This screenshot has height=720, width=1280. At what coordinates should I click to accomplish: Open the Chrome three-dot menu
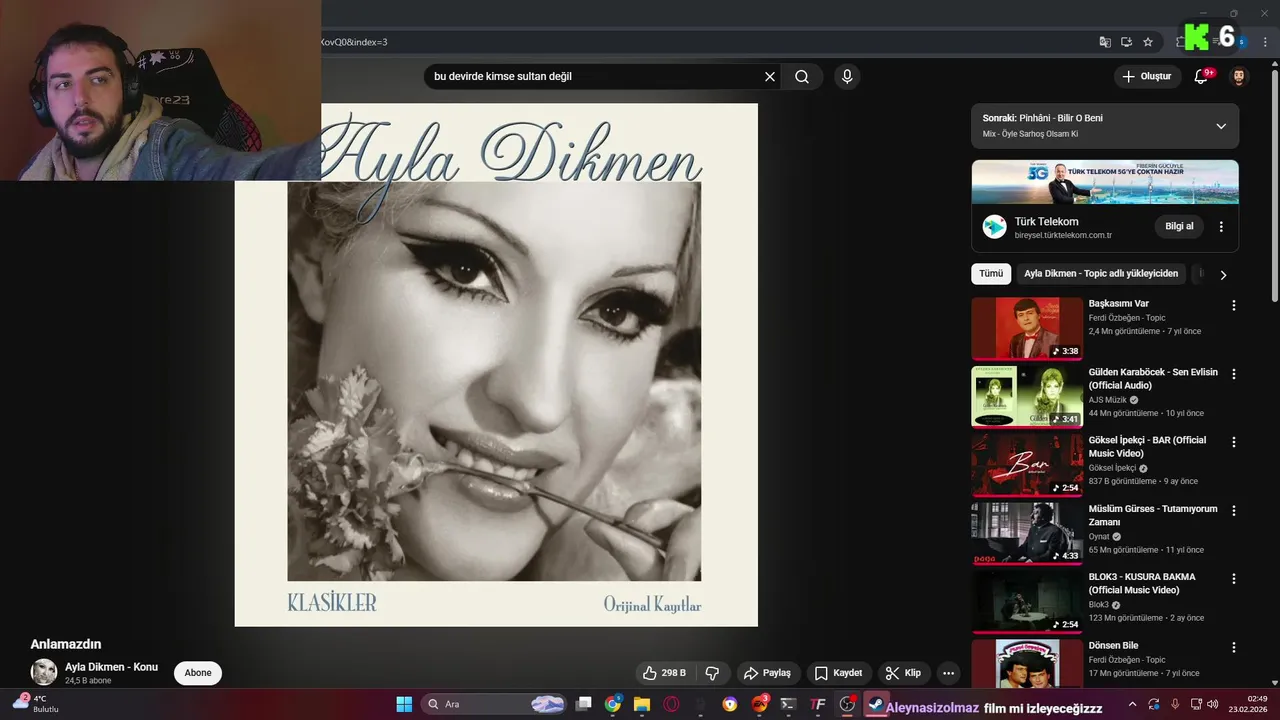tap(1266, 42)
